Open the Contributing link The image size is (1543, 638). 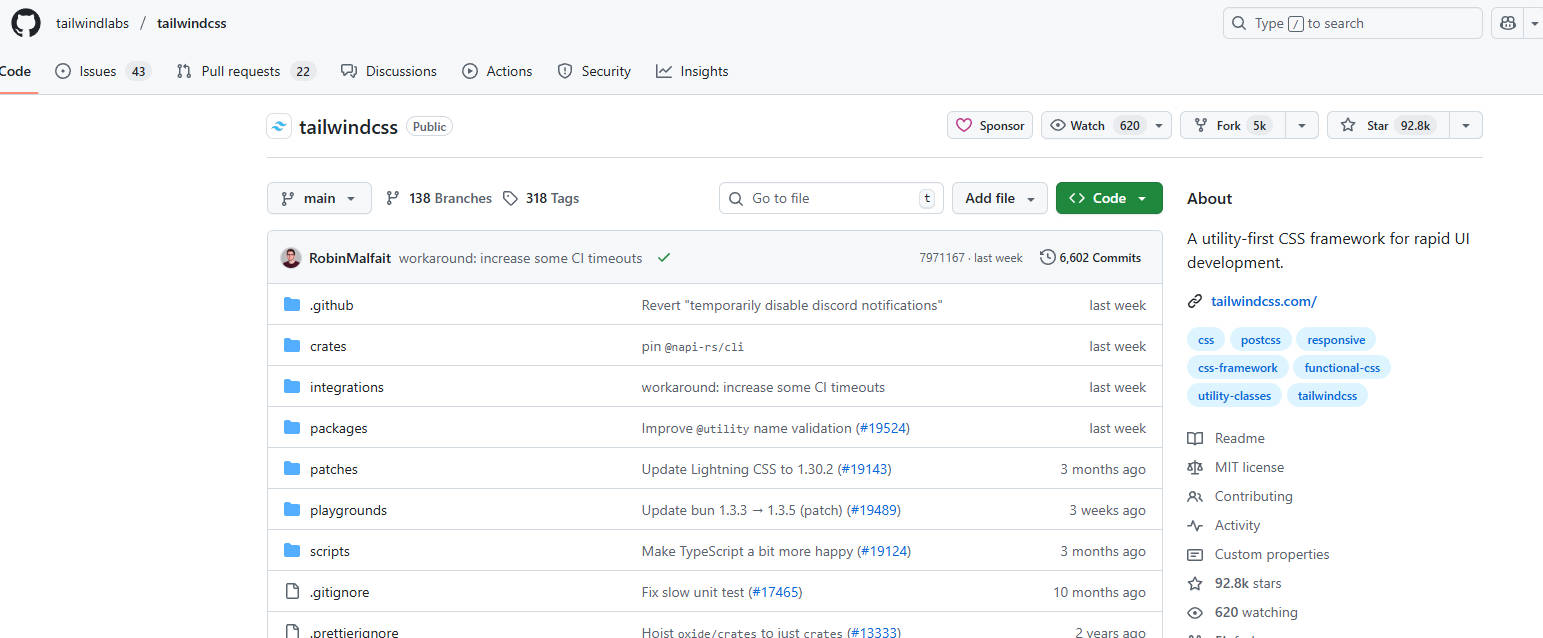click(x=1240, y=496)
